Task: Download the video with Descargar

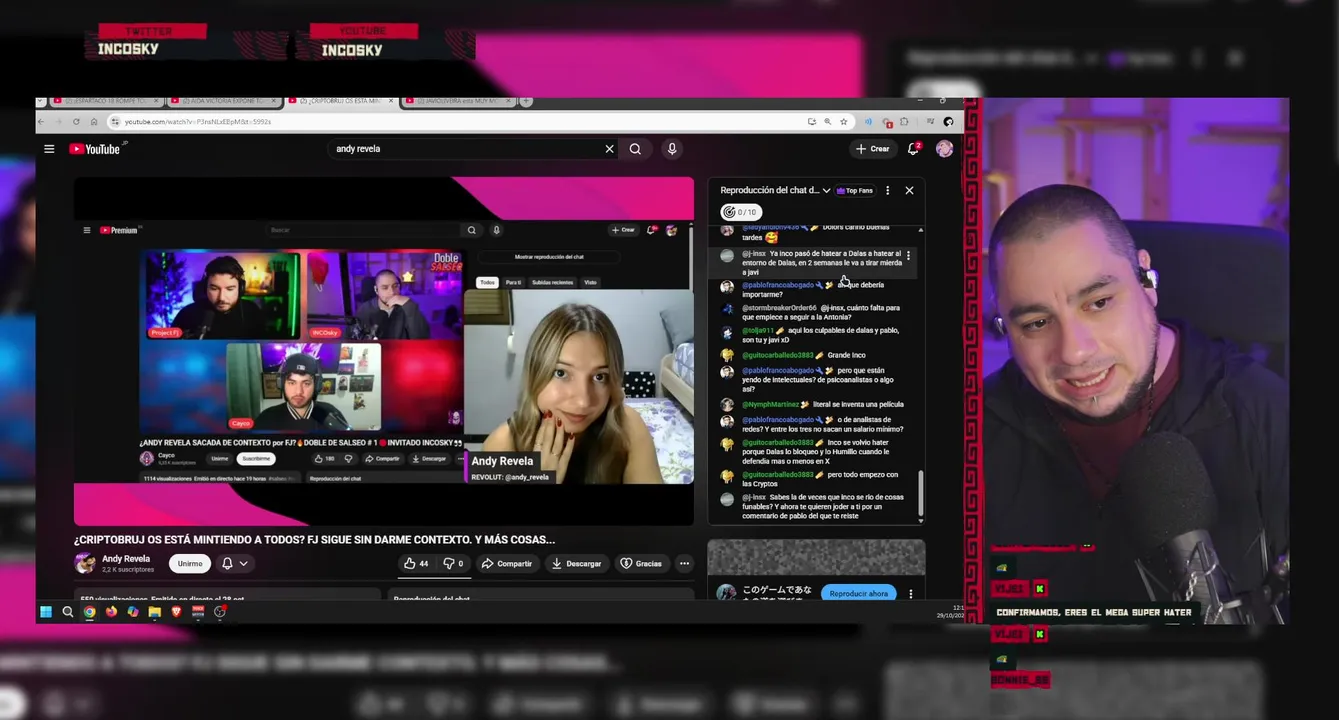Action: [576, 564]
